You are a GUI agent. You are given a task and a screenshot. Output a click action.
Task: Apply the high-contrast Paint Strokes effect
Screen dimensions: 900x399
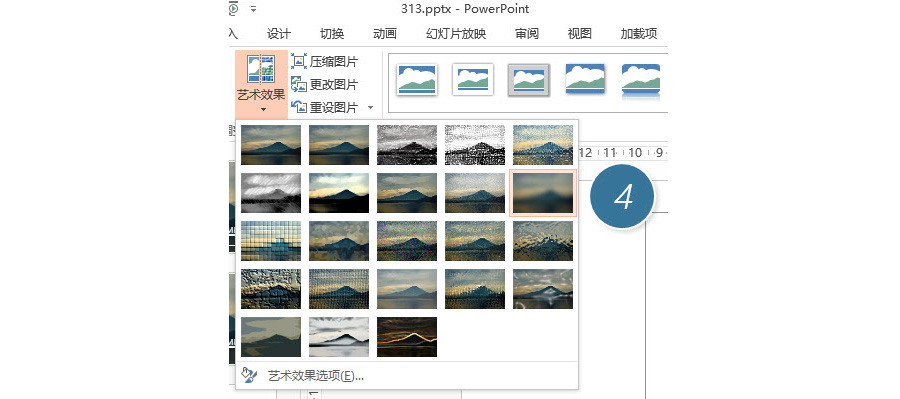click(339, 193)
